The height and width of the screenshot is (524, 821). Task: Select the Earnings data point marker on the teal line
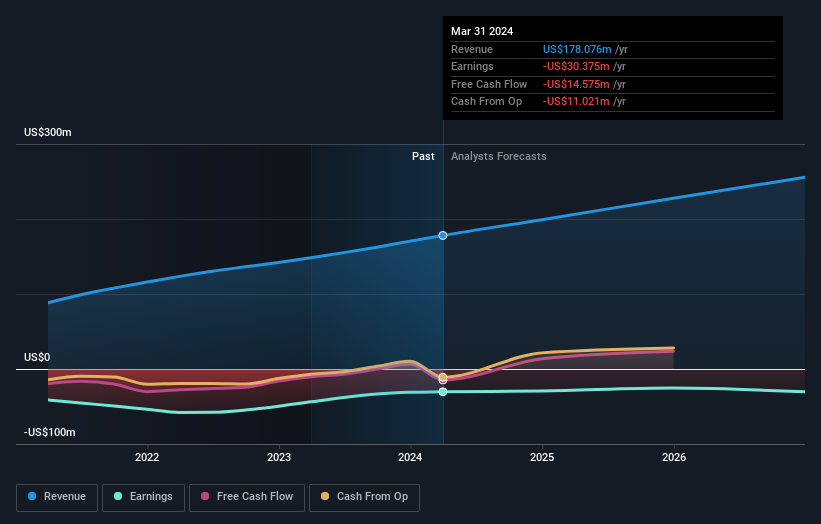[443, 392]
